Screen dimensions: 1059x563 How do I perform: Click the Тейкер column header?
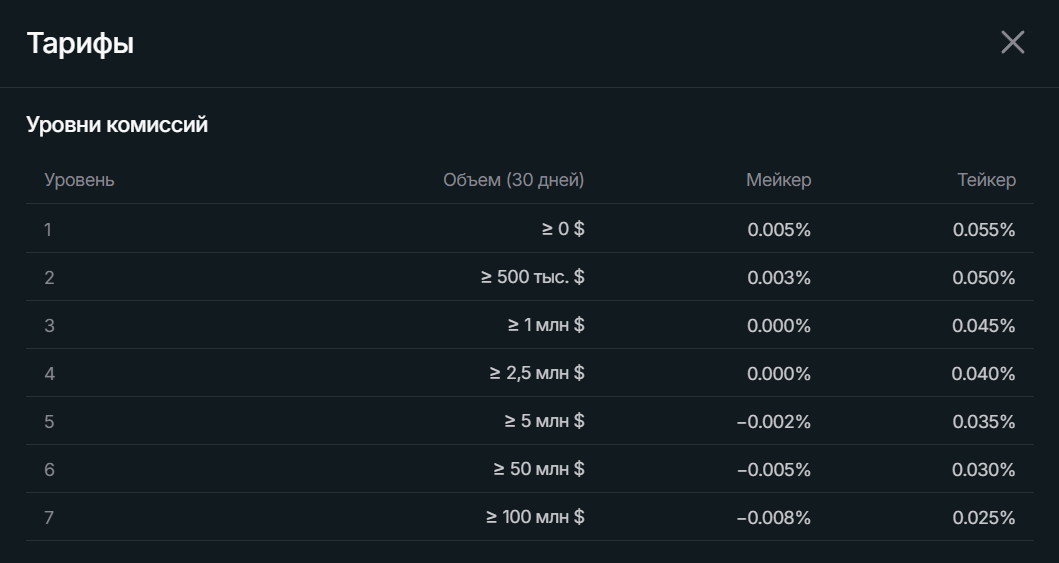(x=986, y=180)
